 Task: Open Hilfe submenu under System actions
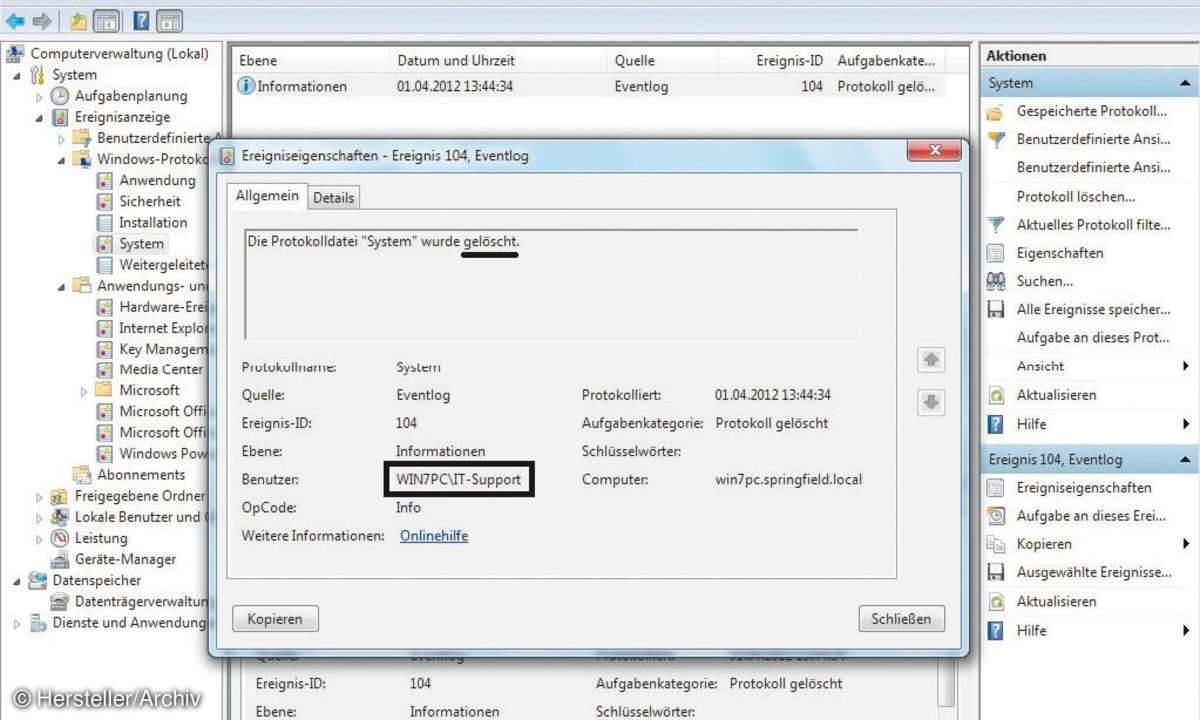(x=1031, y=424)
